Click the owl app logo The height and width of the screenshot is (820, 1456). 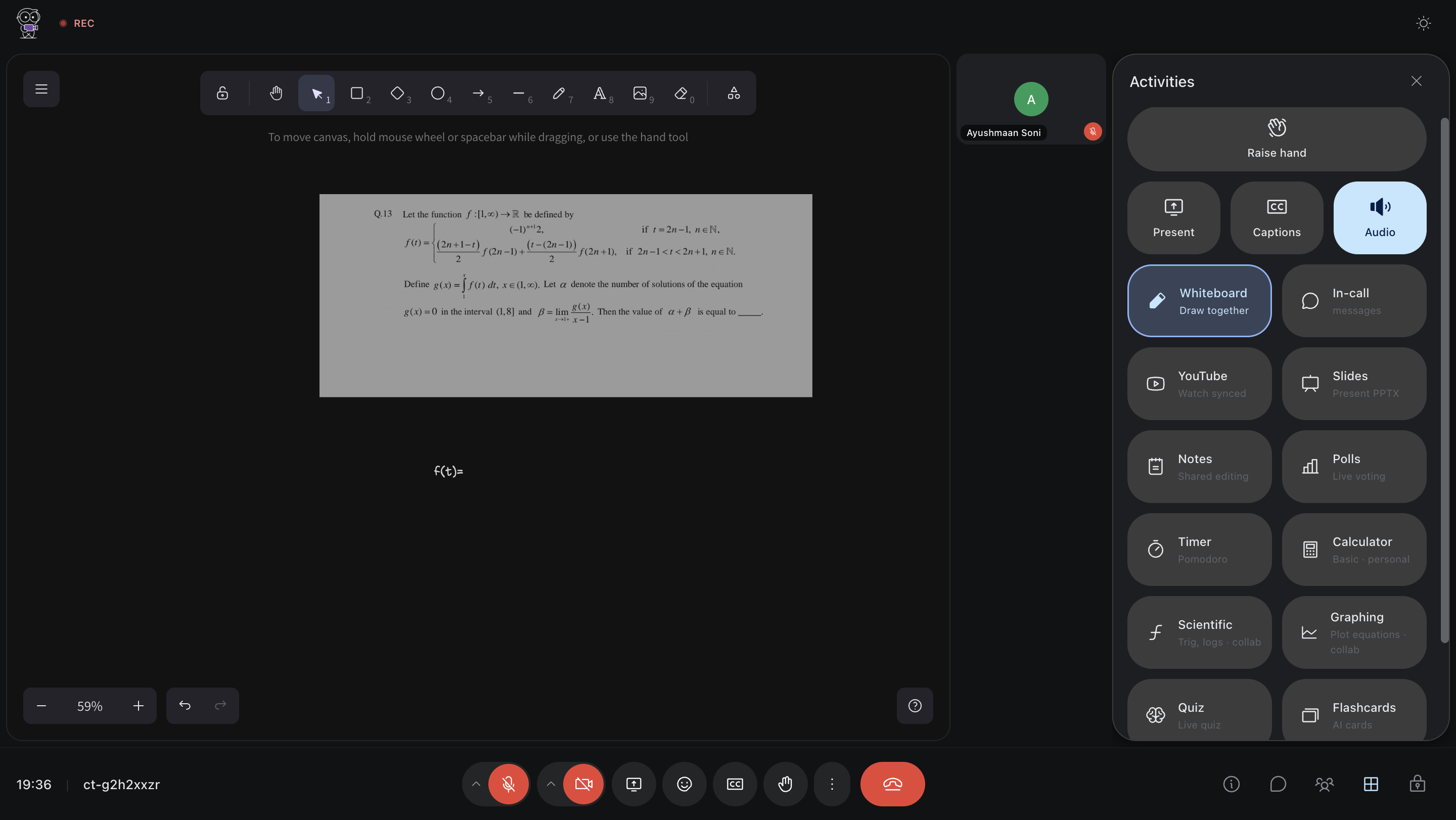point(28,23)
